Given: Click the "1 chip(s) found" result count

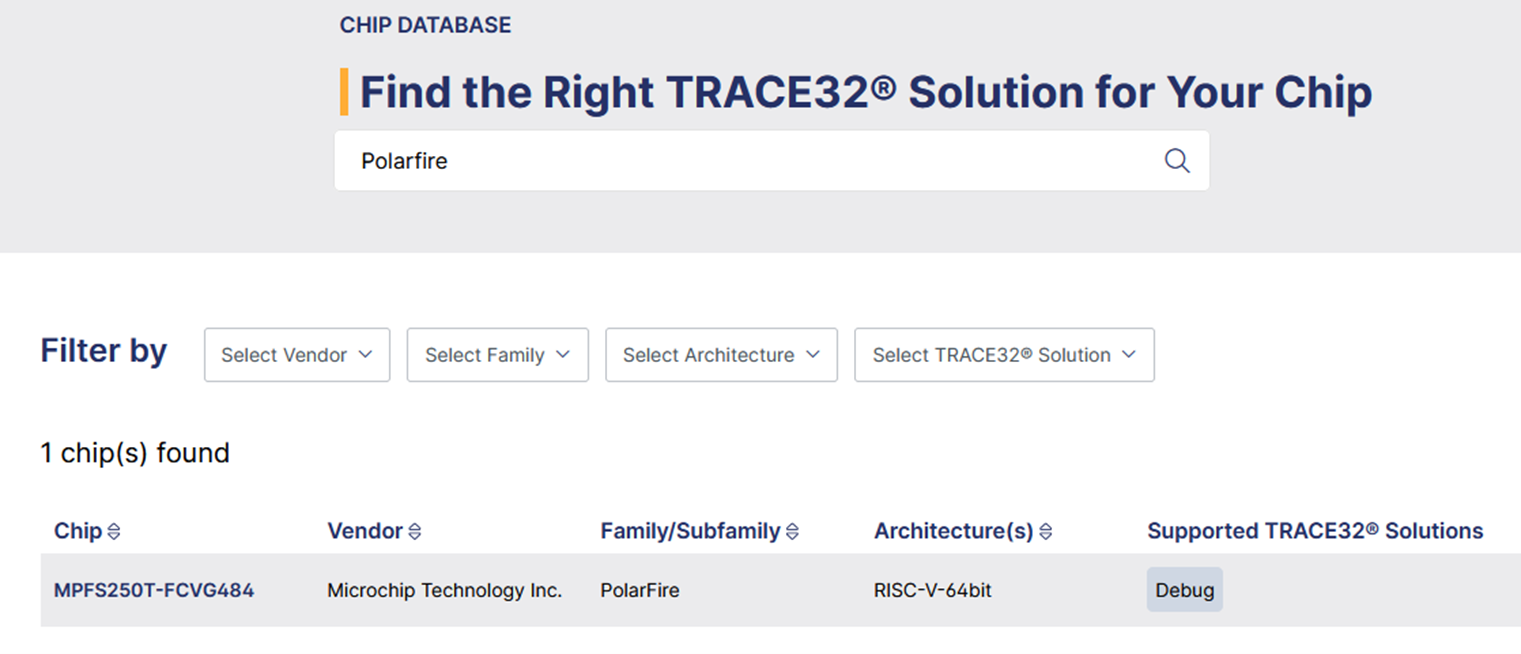Looking at the screenshot, I should [x=135, y=453].
